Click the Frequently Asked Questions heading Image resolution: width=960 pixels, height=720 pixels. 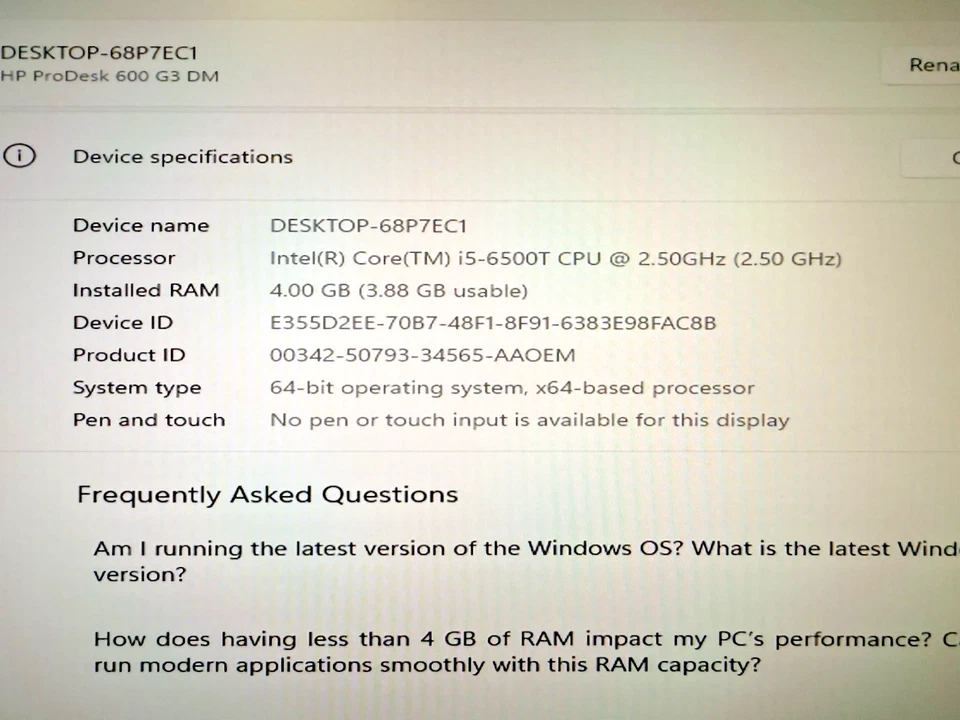(267, 493)
